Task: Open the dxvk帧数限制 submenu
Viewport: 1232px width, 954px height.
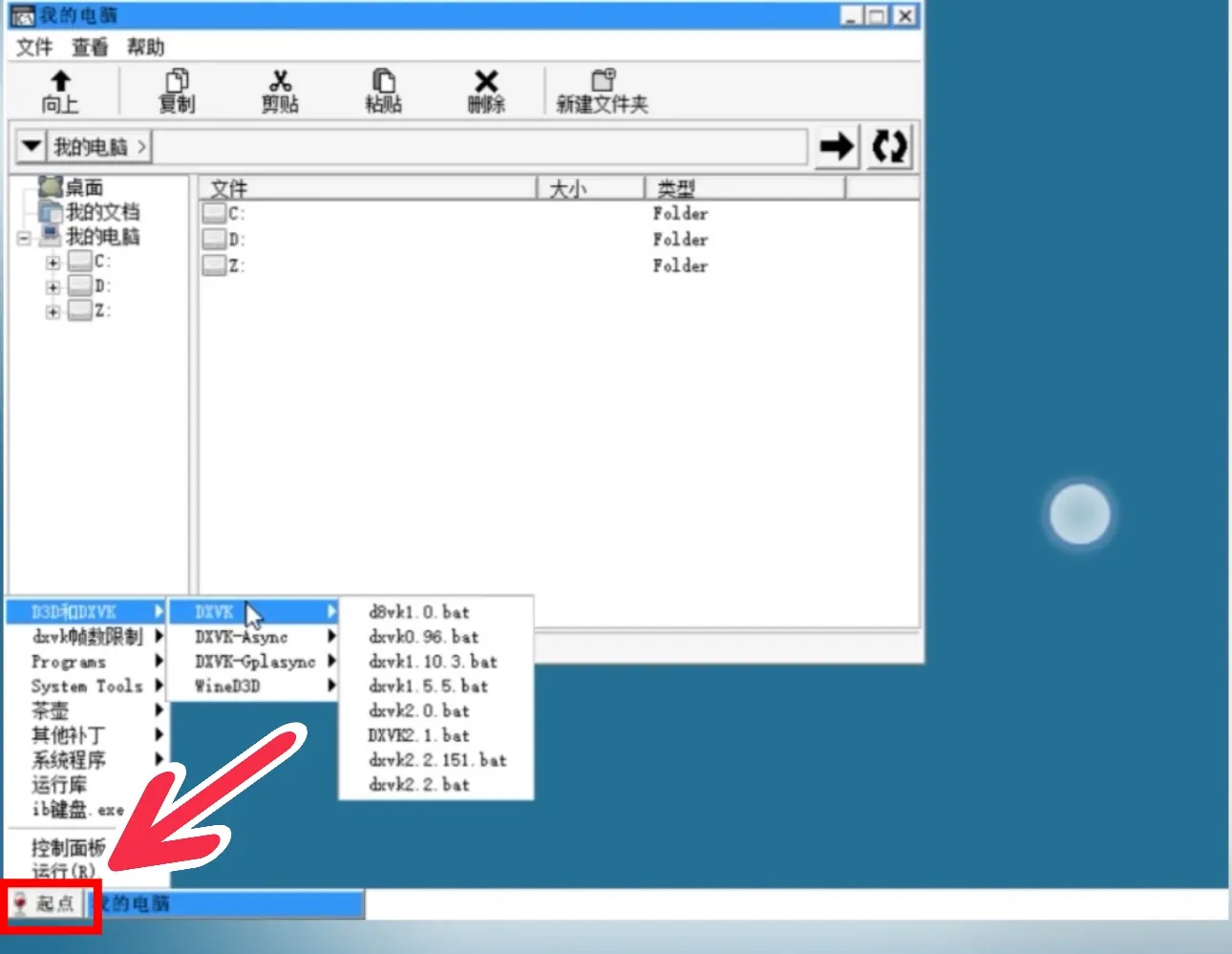Action: click(x=87, y=636)
